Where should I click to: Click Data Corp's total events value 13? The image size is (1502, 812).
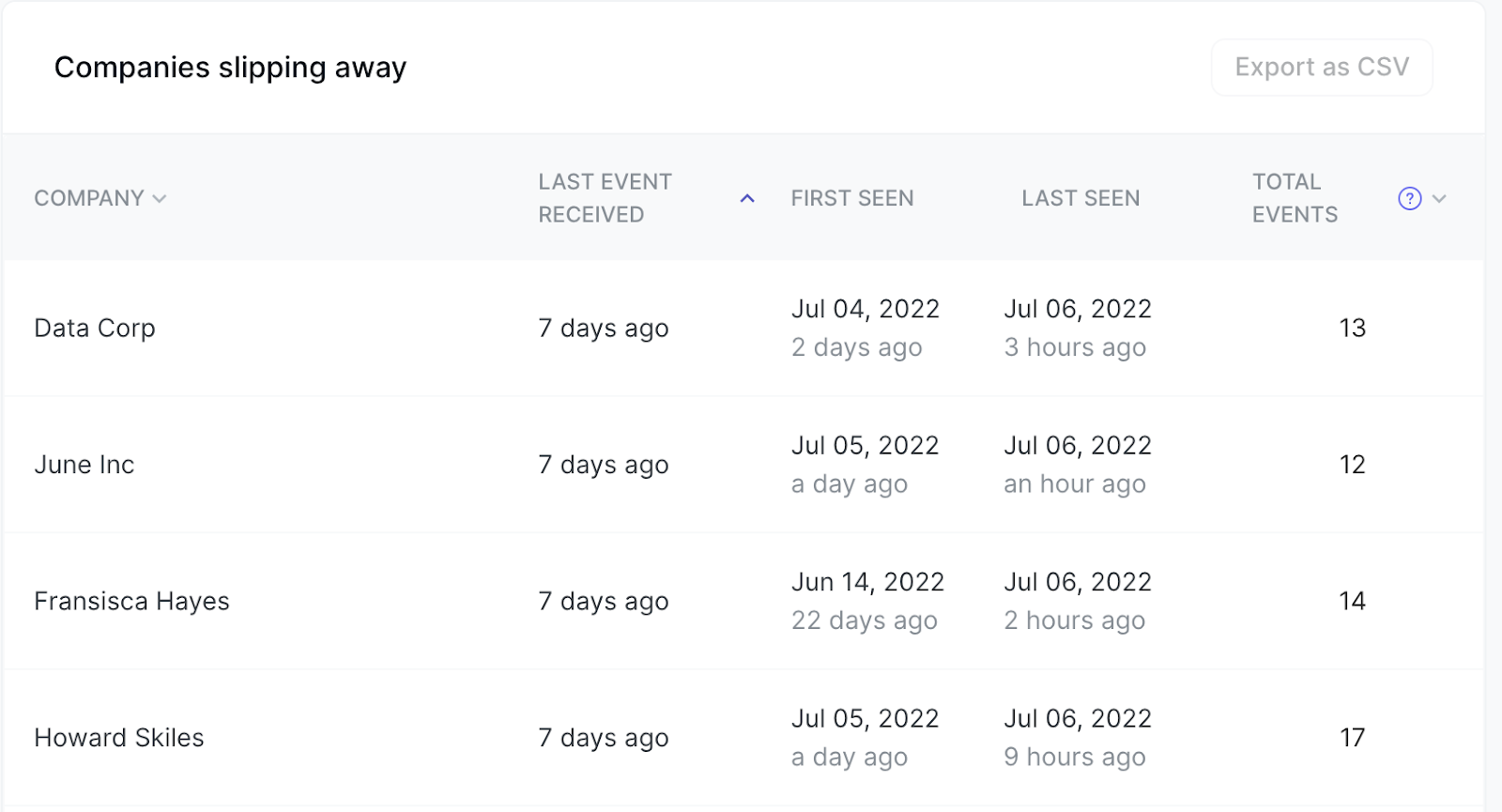tap(1352, 329)
